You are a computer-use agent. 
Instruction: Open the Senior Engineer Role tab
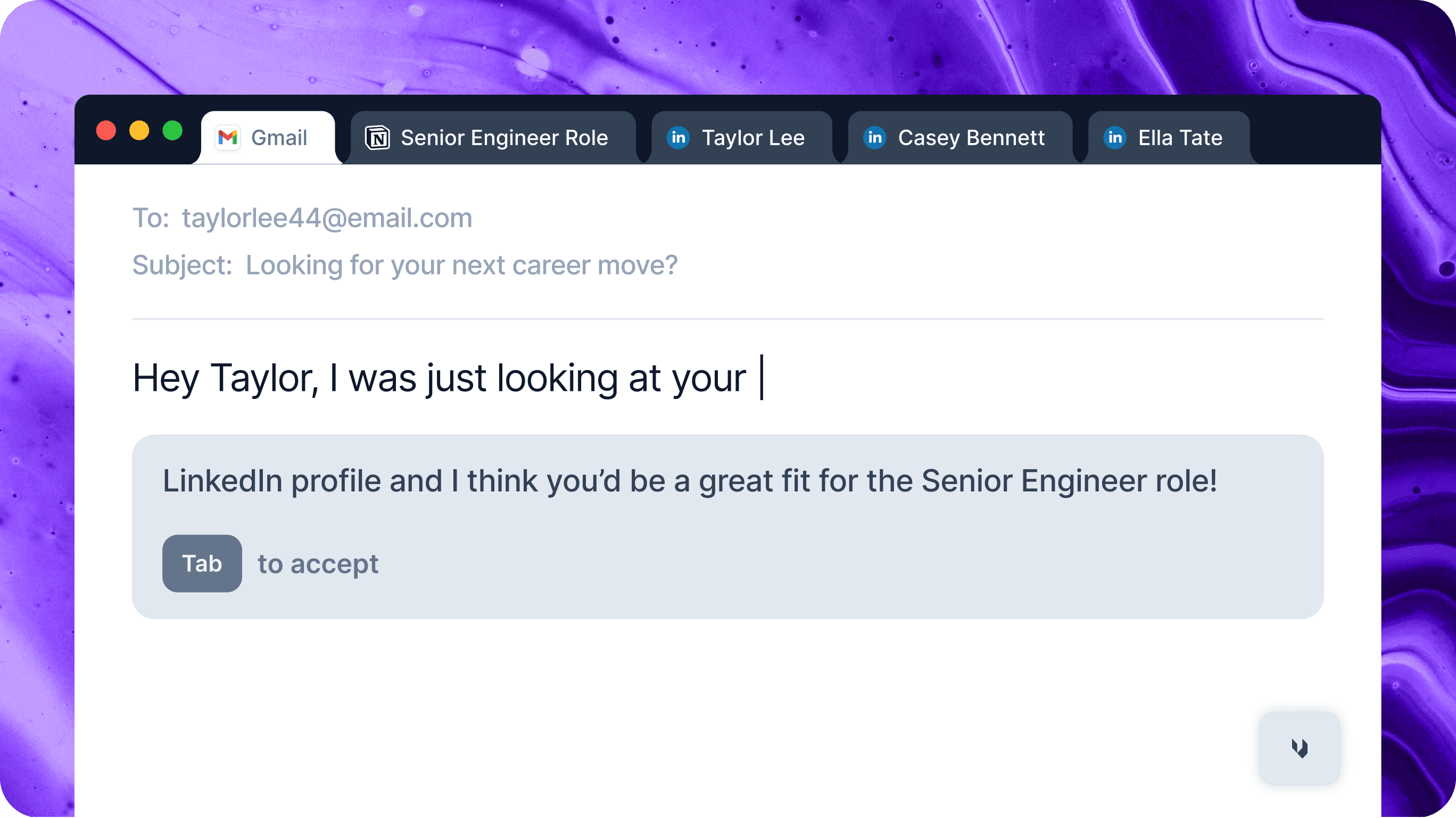pyautogui.click(x=493, y=138)
